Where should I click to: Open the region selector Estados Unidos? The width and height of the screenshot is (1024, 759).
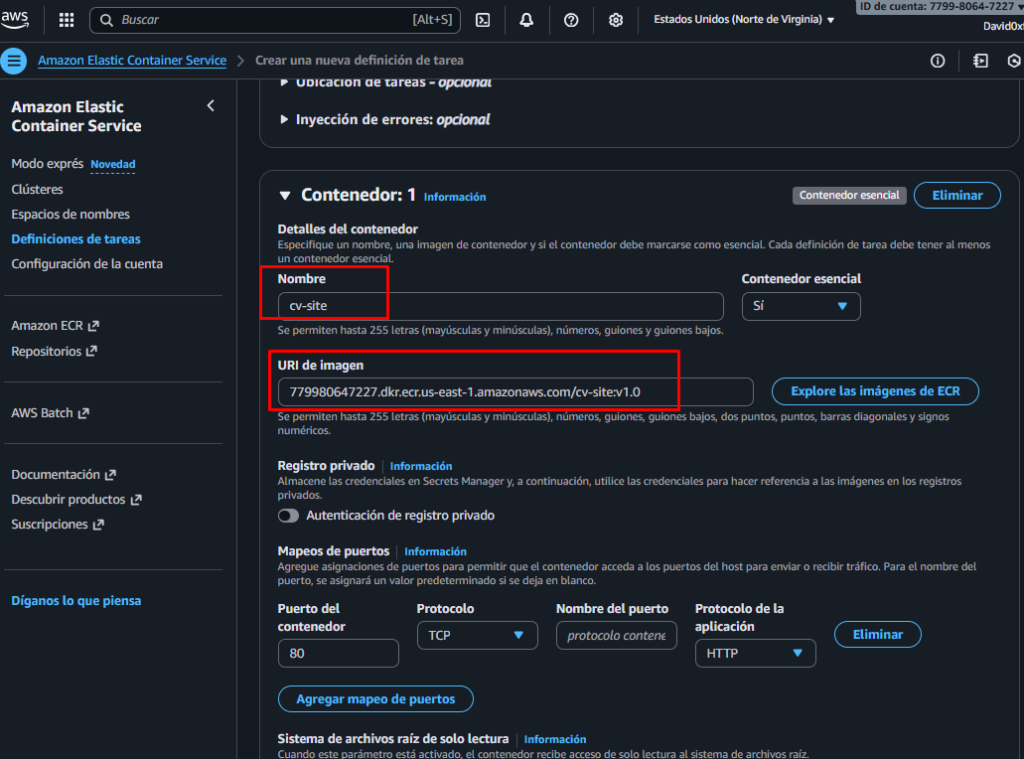point(744,20)
